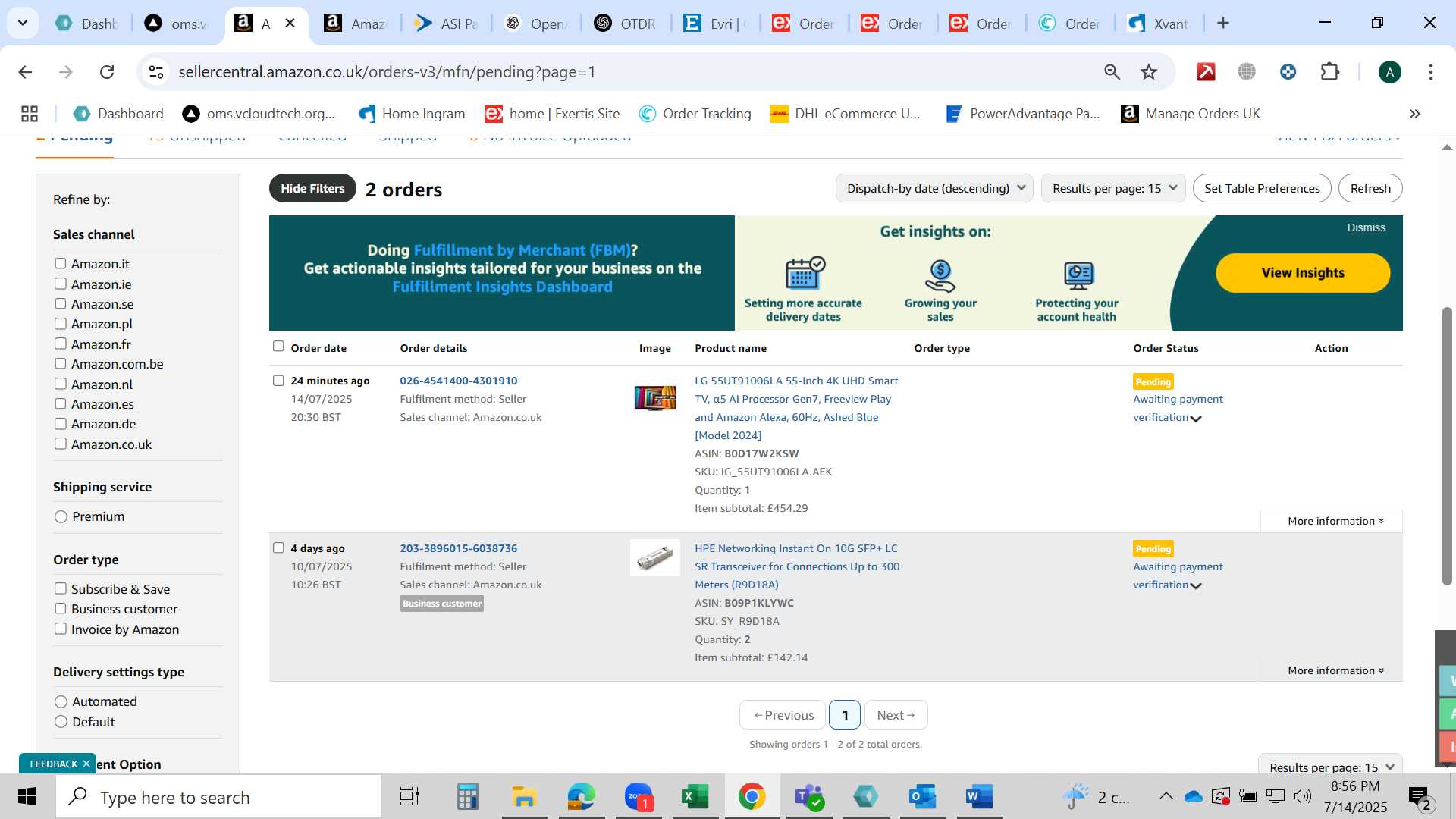The height and width of the screenshot is (819, 1456).
Task: Bookmark page with star icon
Action: [x=1149, y=72]
